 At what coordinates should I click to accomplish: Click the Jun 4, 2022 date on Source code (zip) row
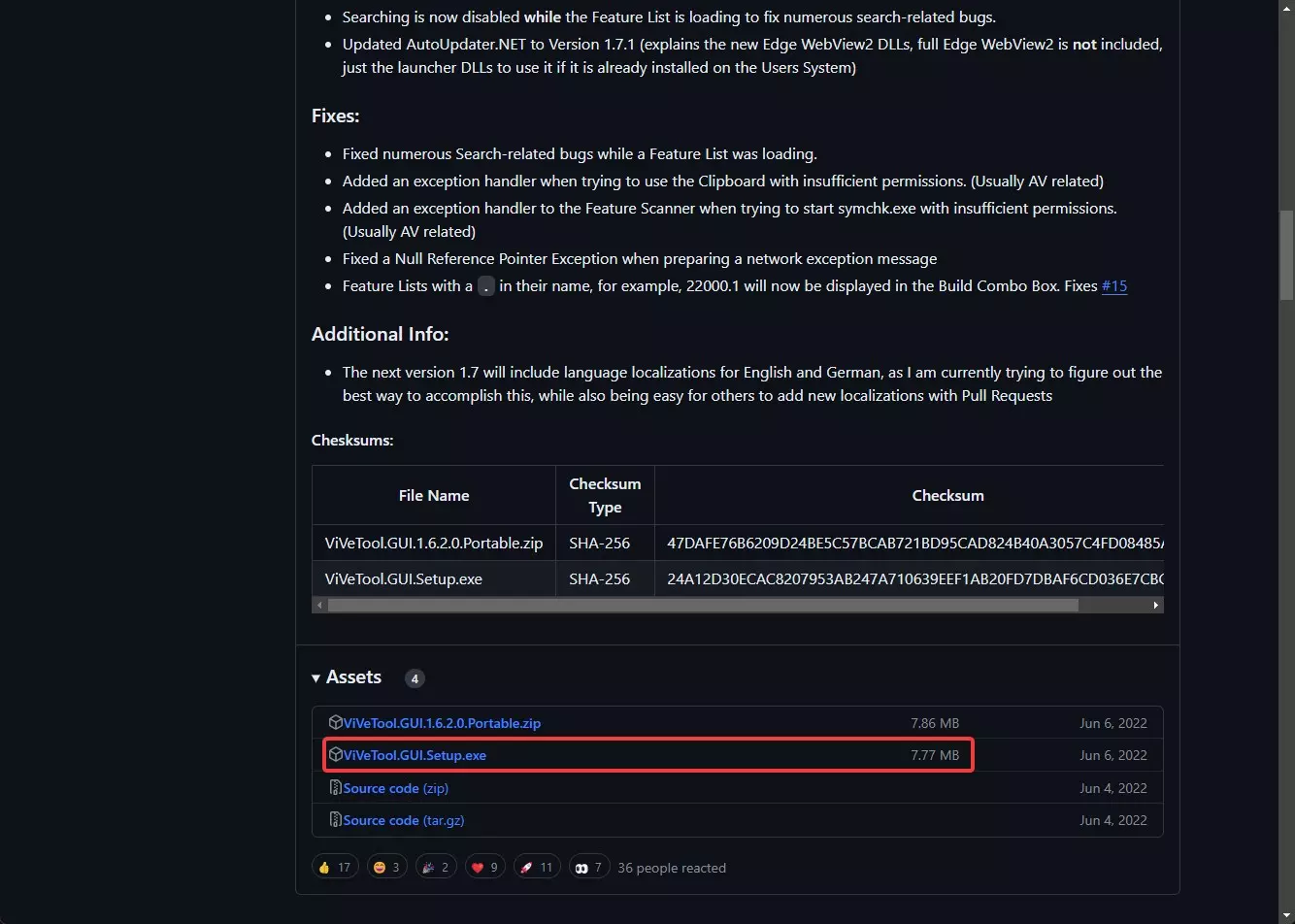click(x=1113, y=788)
